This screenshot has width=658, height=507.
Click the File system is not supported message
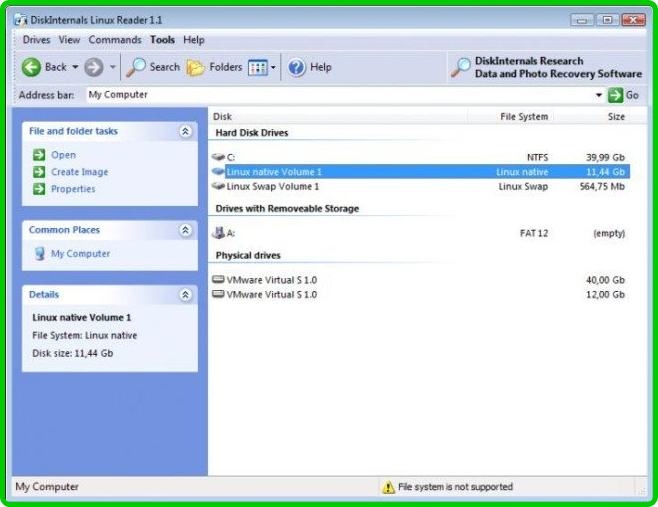point(455,487)
